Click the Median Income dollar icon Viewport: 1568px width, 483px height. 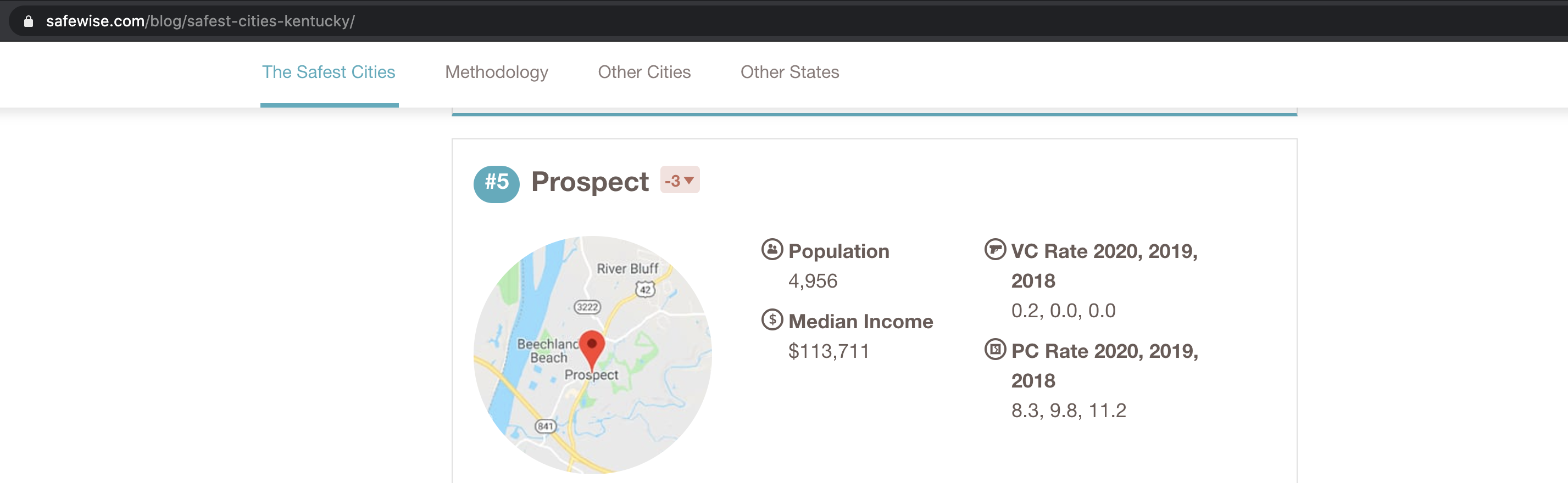point(772,319)
